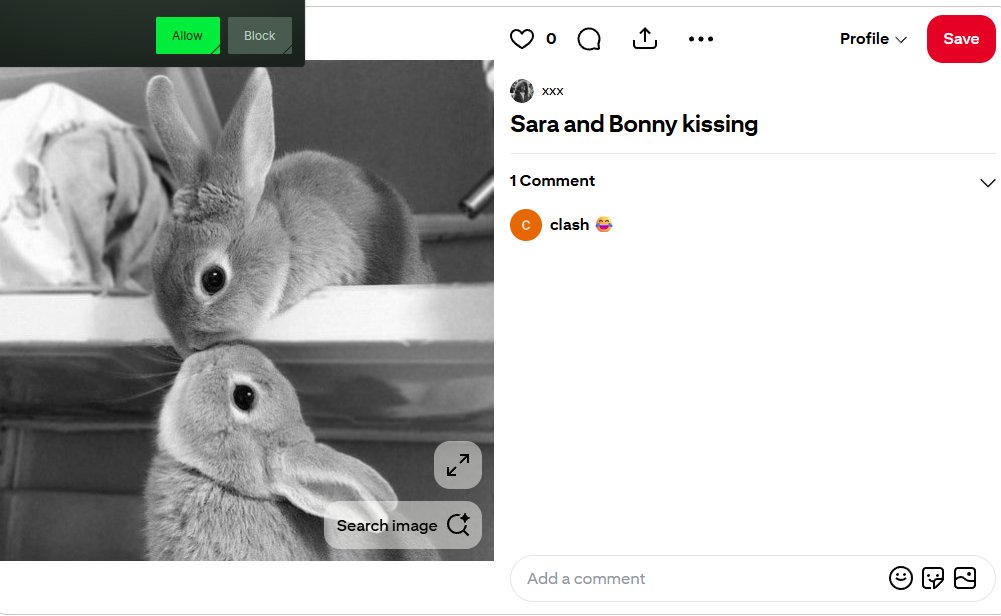Open uploader xxx avatar
This screenshot has height=616, width=1001.
coord(522,91)
